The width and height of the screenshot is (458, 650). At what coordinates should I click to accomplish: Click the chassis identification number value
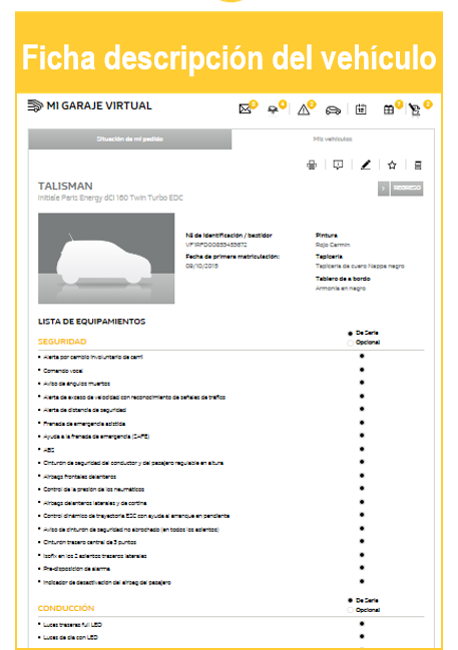click(x=216, y=245)
